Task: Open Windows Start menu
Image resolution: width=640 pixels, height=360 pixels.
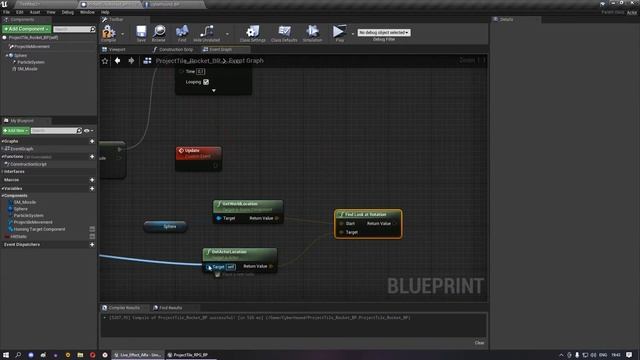Action: coord(6,355)
